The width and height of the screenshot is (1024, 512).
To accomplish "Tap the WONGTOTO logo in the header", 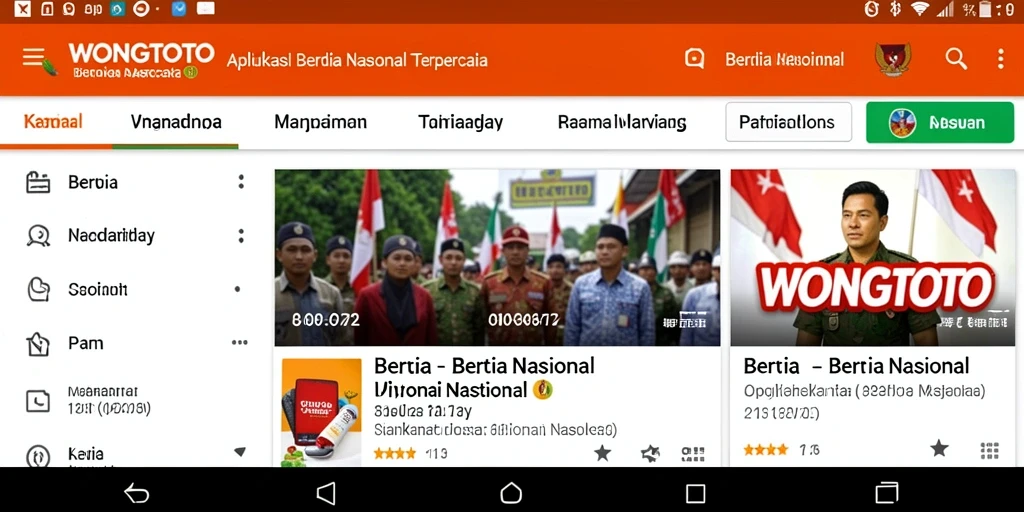I will point(141,53).
